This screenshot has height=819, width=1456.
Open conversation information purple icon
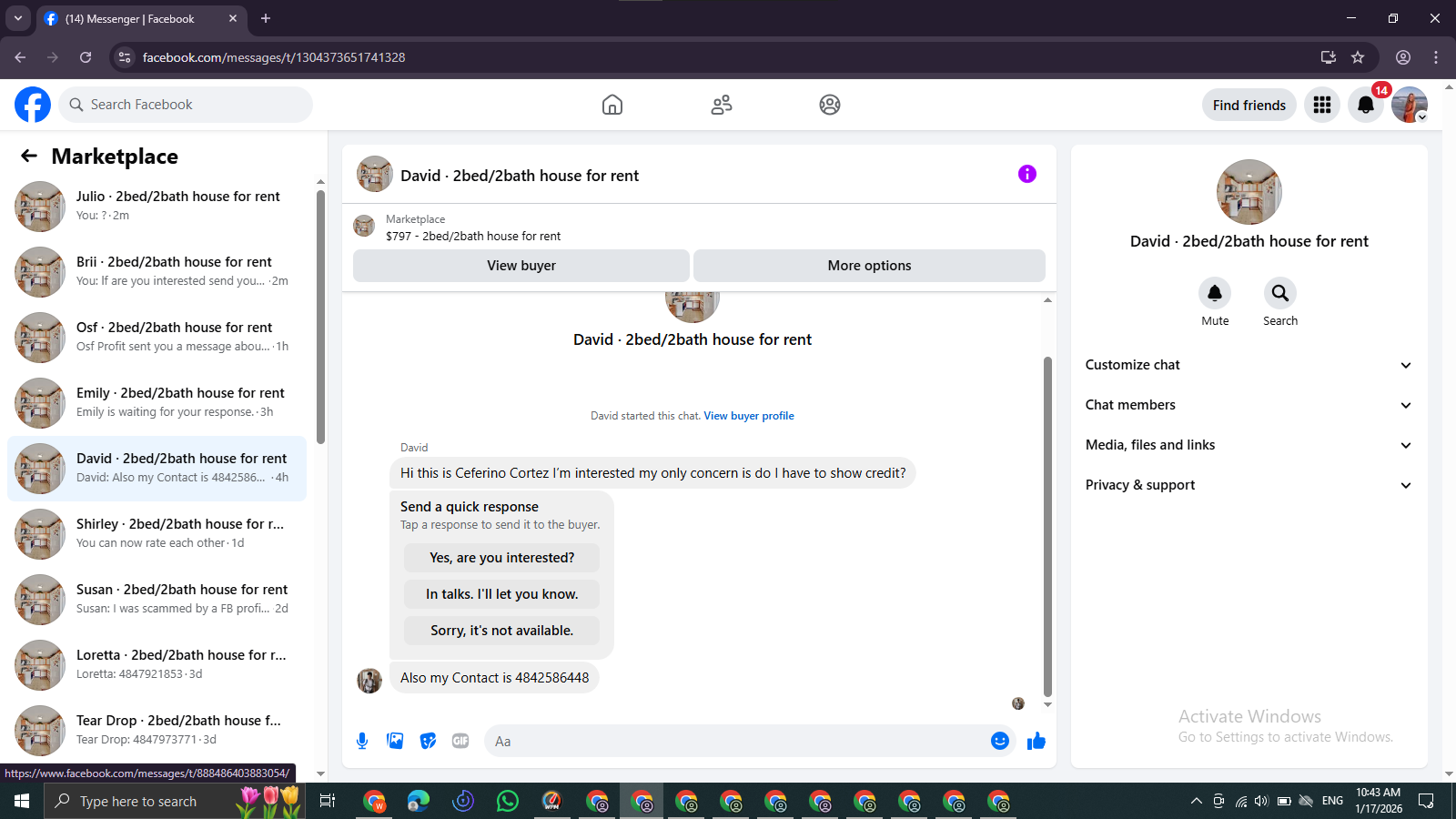pyautogui.click(x=1027, y=174)
